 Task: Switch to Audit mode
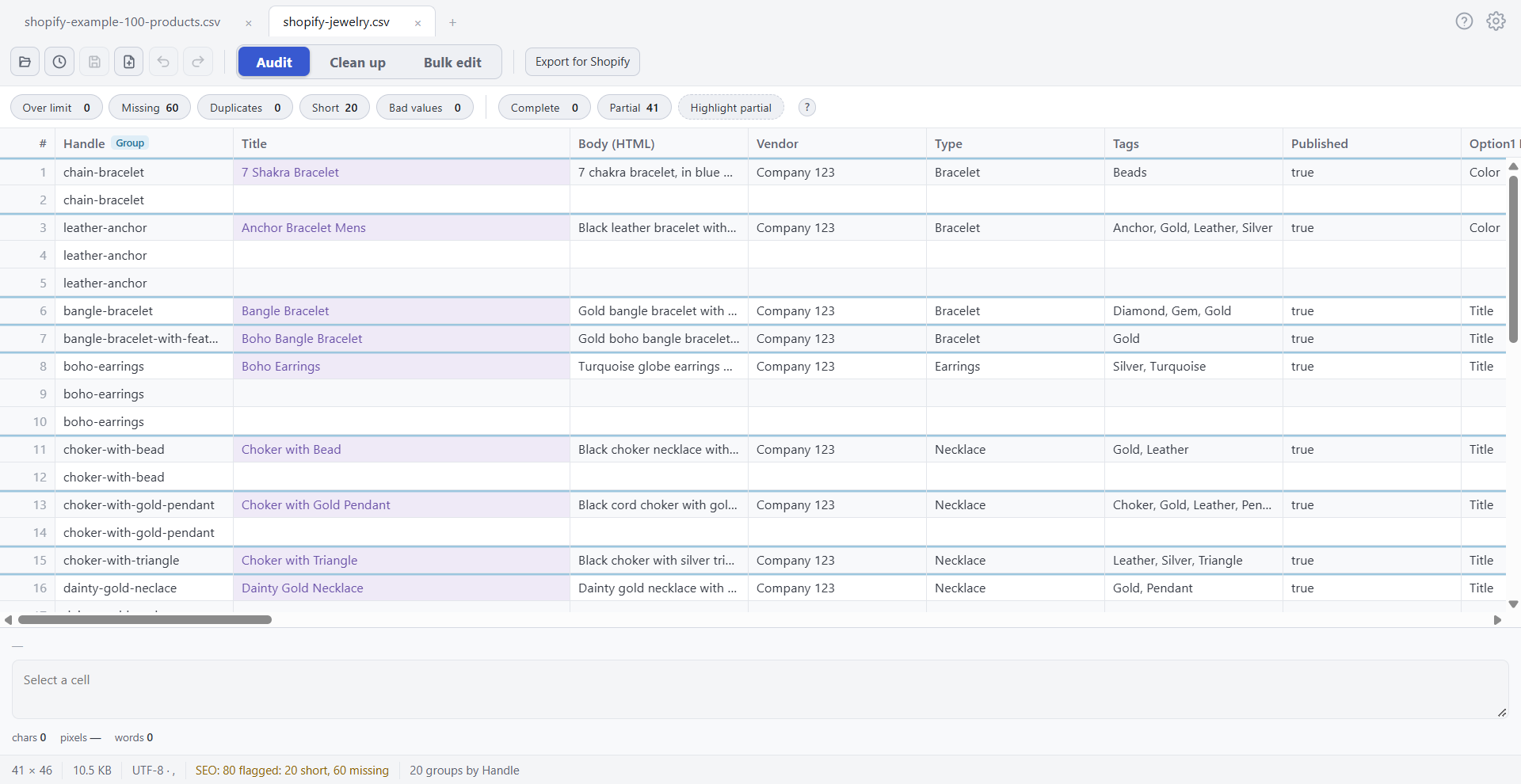click(274, 62)
